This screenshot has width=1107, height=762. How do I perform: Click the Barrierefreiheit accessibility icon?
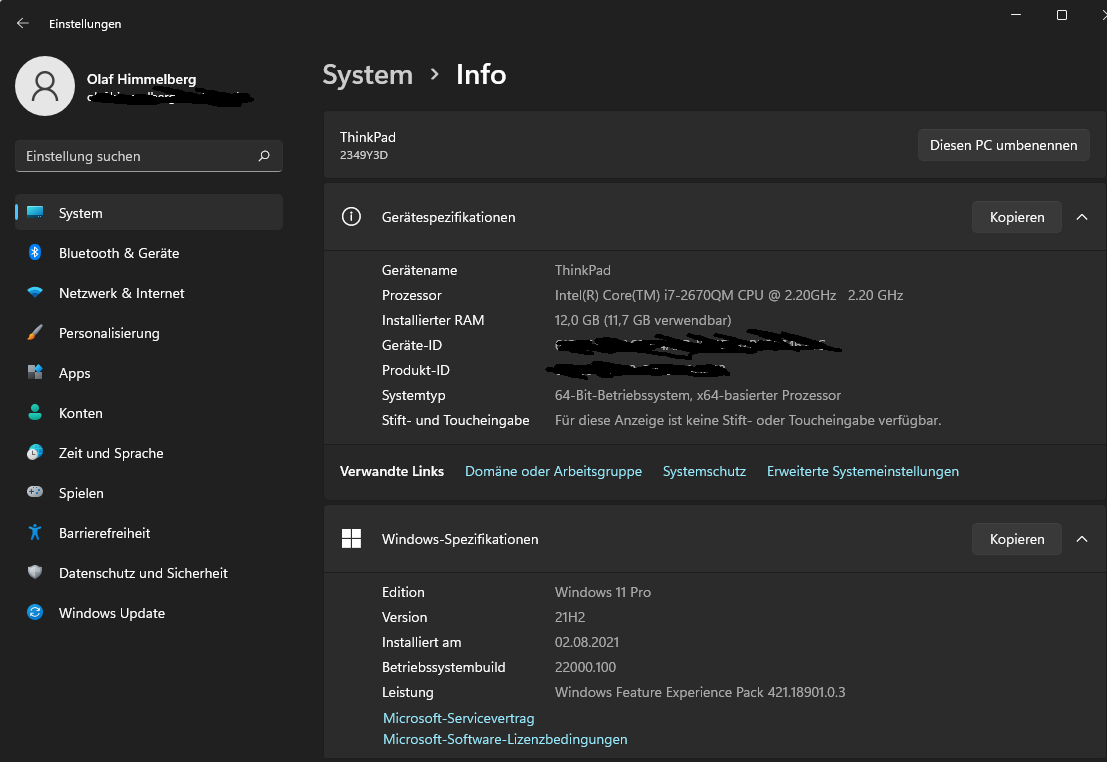tap(35, 532)
